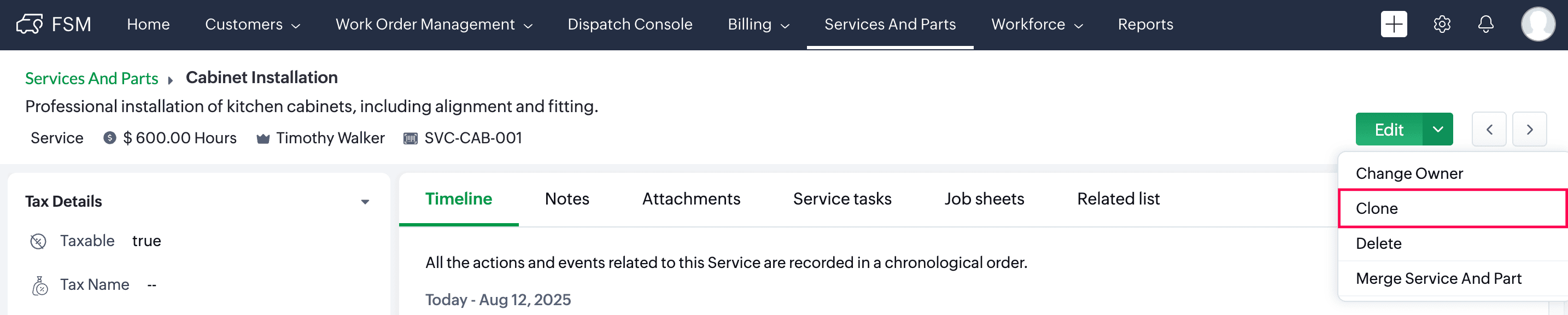
Task: Open the settings gear icon
Action: (x=1441, y=25)
